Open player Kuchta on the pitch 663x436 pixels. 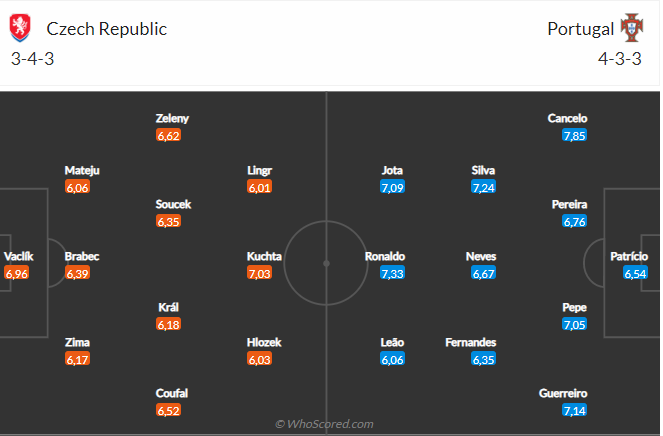point(264,257)
